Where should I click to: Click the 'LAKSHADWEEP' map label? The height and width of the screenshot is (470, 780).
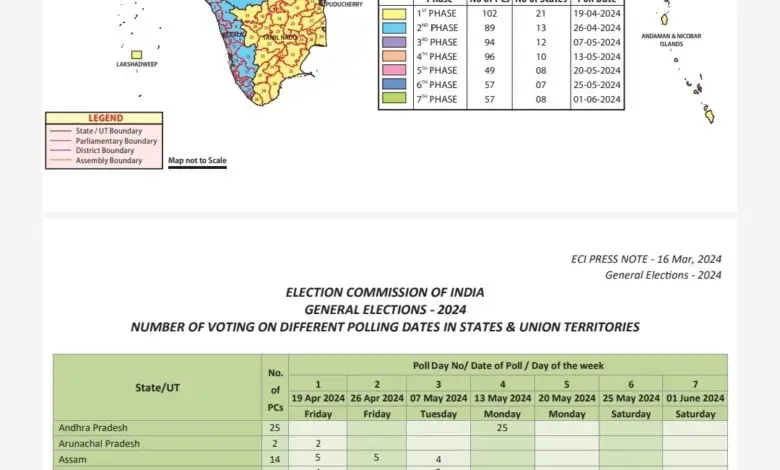click(137, 64)
